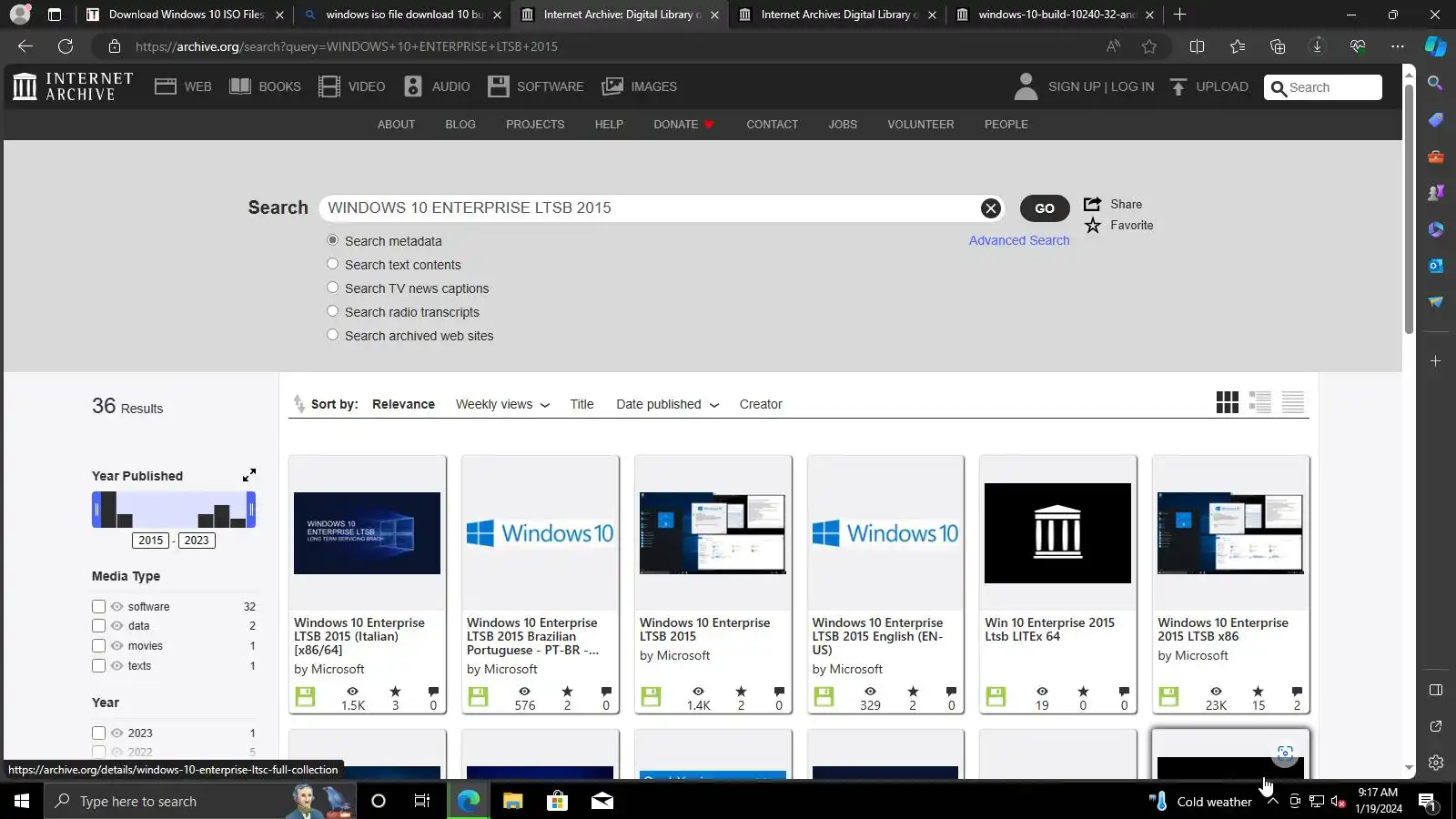
Task: Open a new browser tab
Action: (x=1180, y=15)
